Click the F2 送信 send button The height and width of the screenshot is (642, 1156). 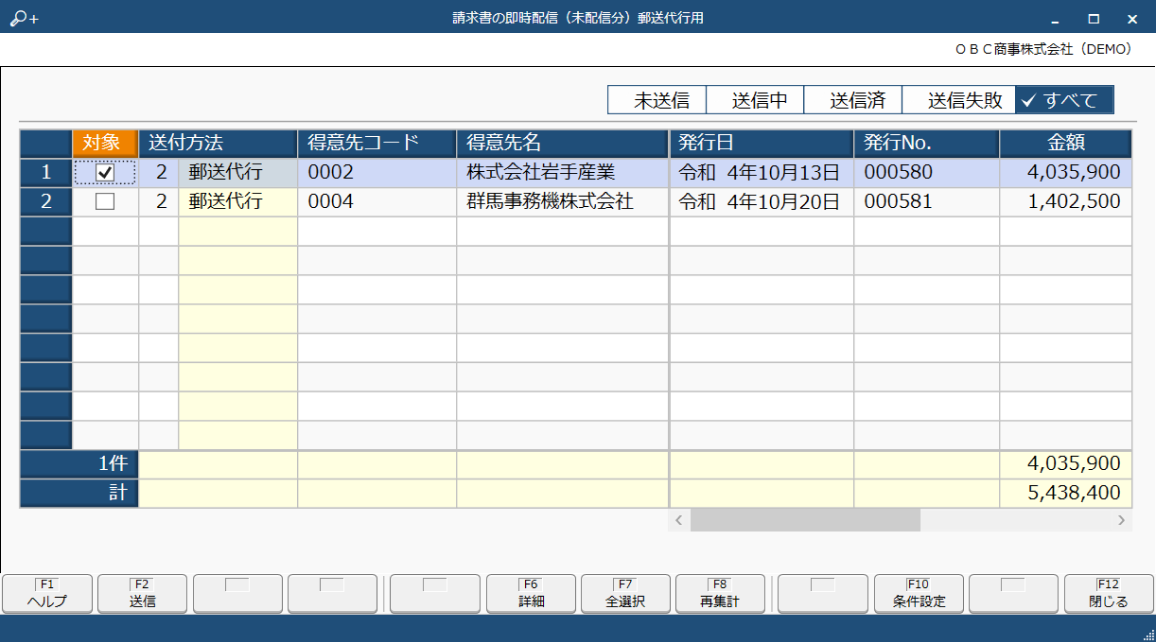click(x=142, y=593)
